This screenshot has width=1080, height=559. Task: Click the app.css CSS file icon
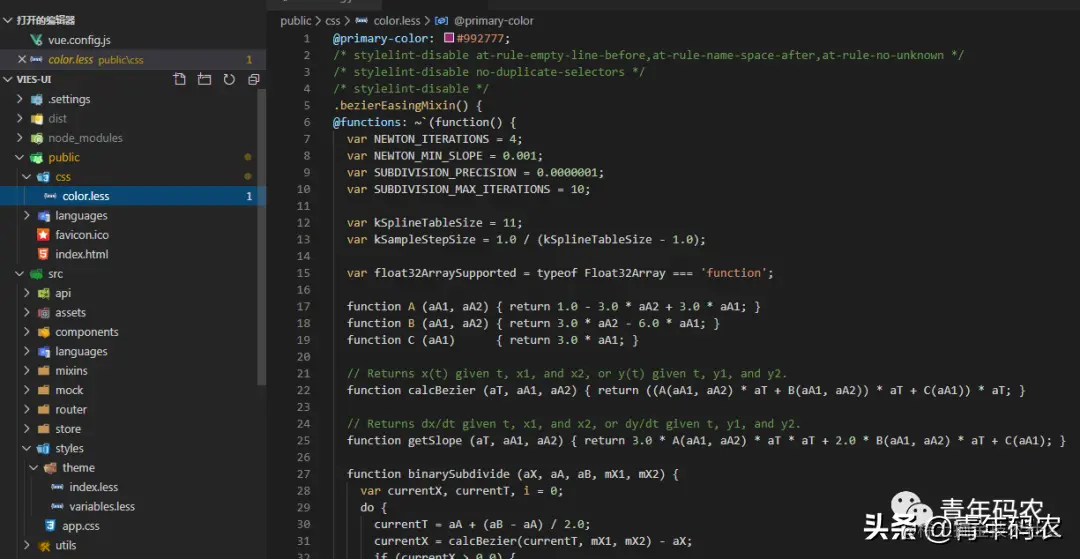pos(50,525)
